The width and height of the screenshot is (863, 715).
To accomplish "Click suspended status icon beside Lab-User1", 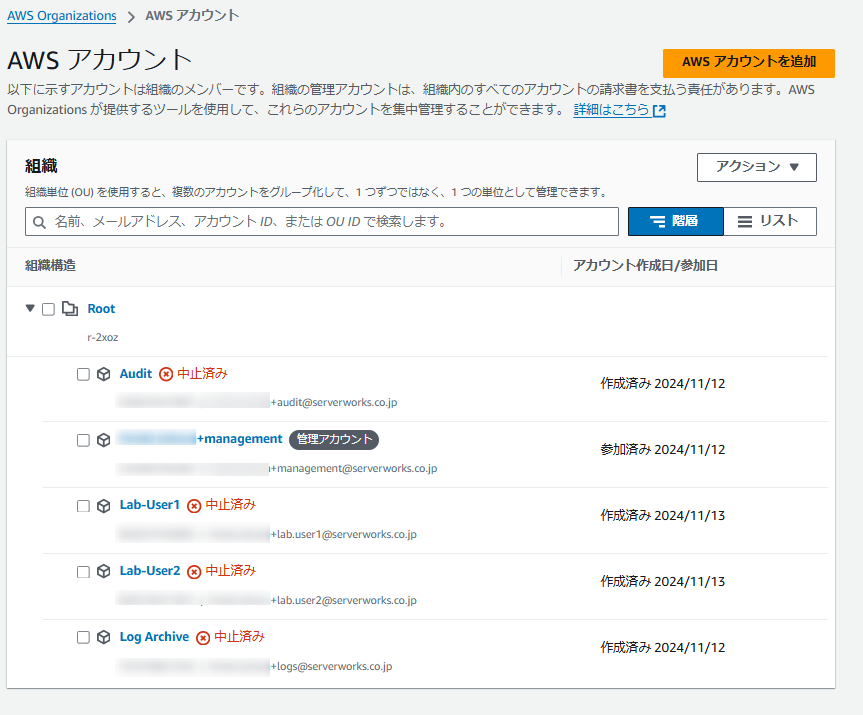I will click(194, 506).
